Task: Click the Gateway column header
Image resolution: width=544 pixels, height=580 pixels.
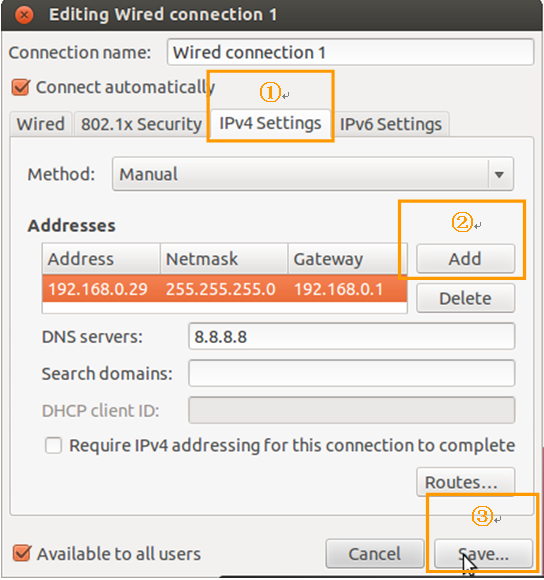Action: point(347,259)
